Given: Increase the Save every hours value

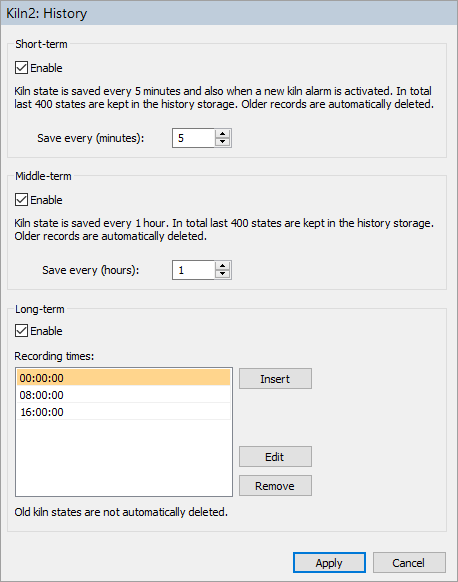Looking at the screenshot, I should pos(222,266).
